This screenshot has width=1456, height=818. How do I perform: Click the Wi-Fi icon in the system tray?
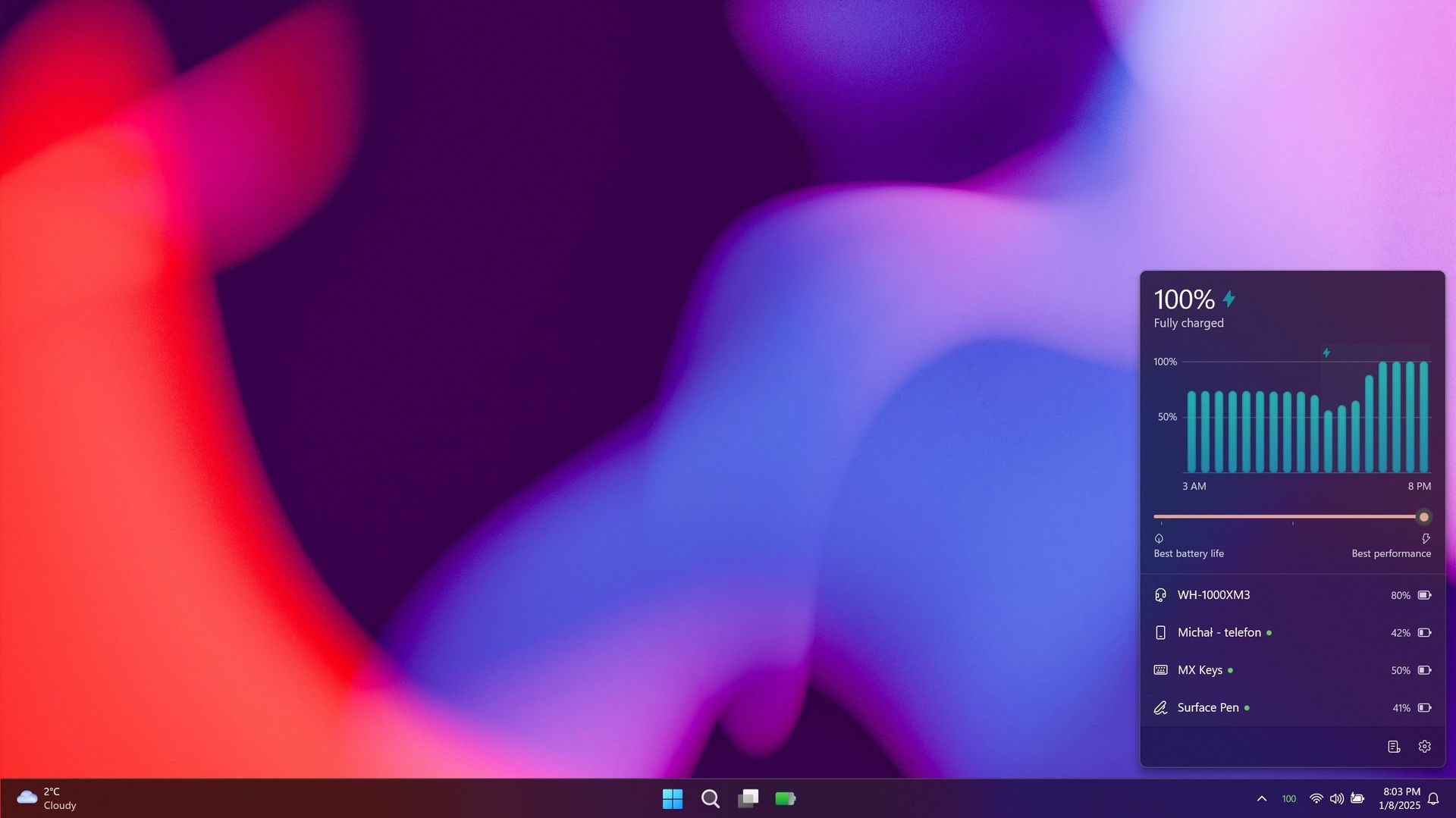[1315, 798]
